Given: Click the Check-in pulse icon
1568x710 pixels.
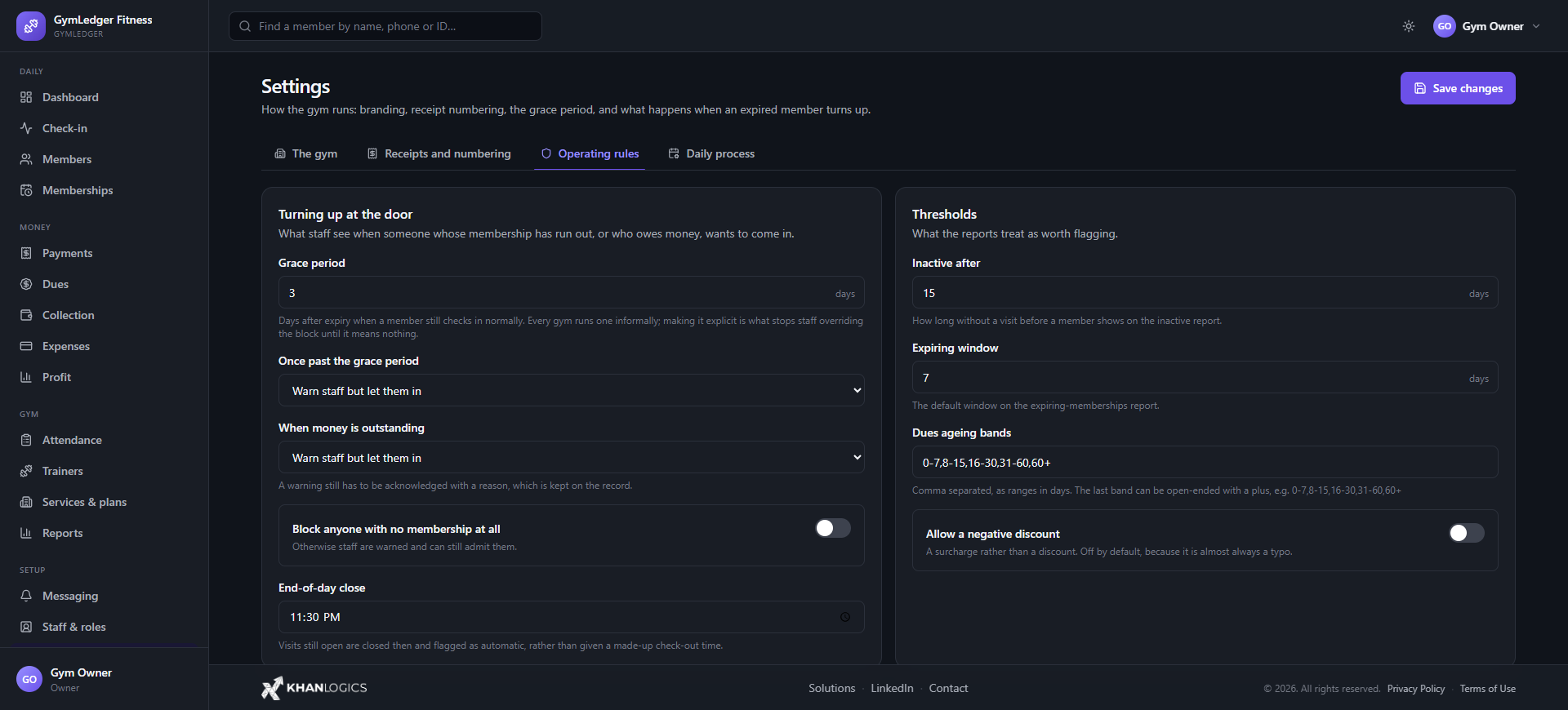Looking at the screenshot, I should tap(26, 128).
